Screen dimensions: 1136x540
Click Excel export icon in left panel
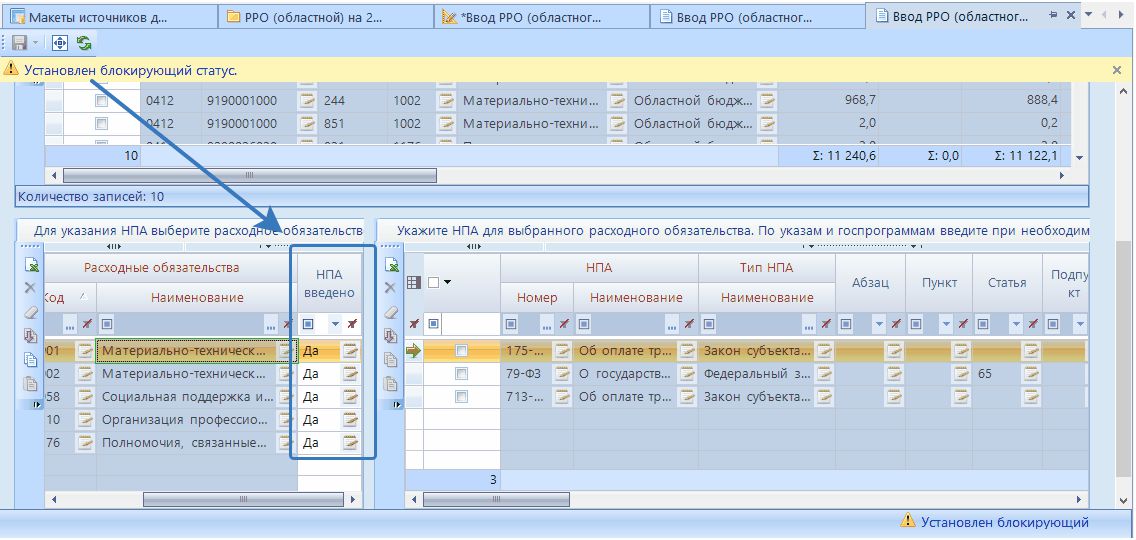click(31, 266)
